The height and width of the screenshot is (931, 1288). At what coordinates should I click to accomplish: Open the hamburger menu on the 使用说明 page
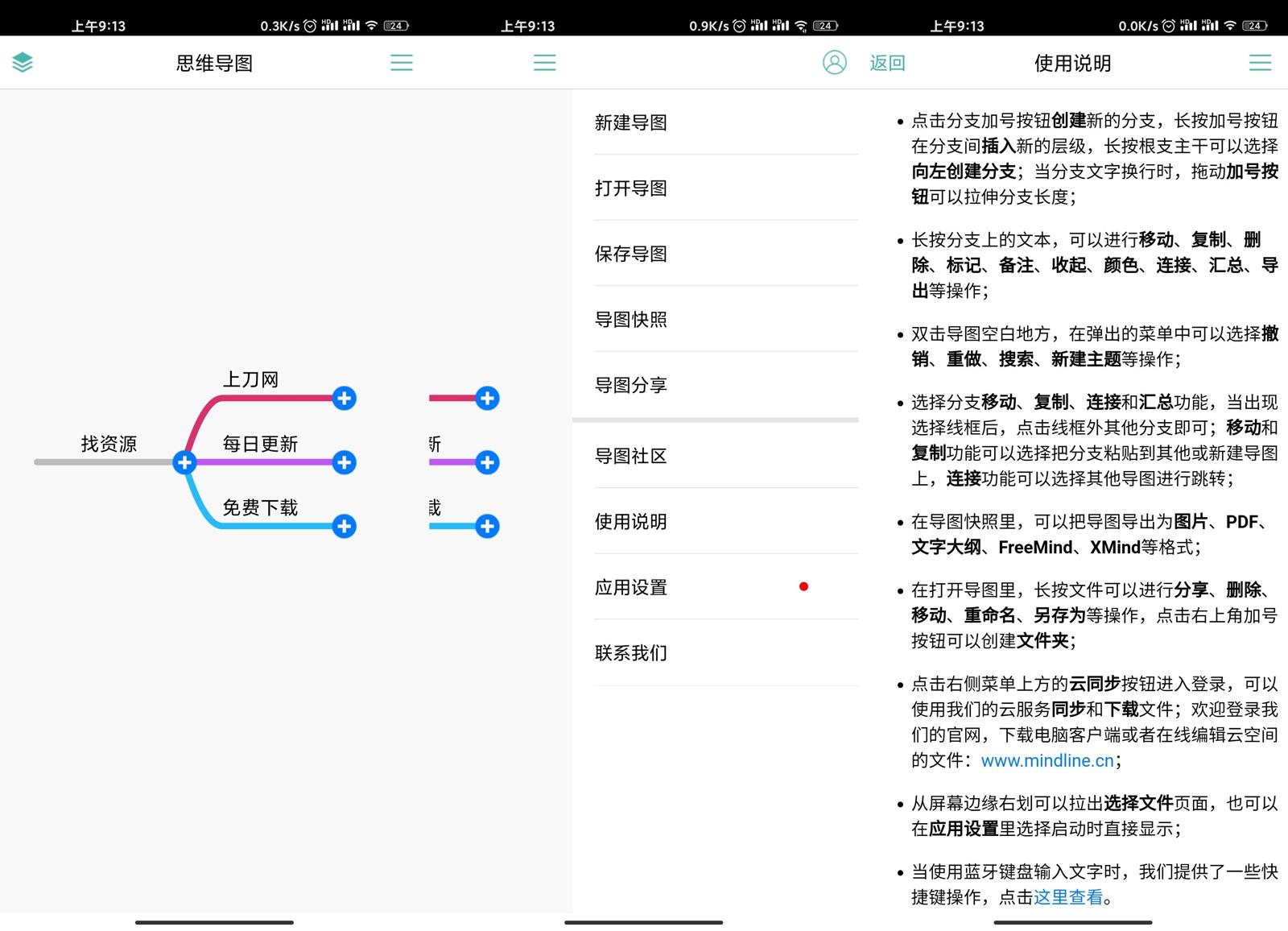[1260, 62]
